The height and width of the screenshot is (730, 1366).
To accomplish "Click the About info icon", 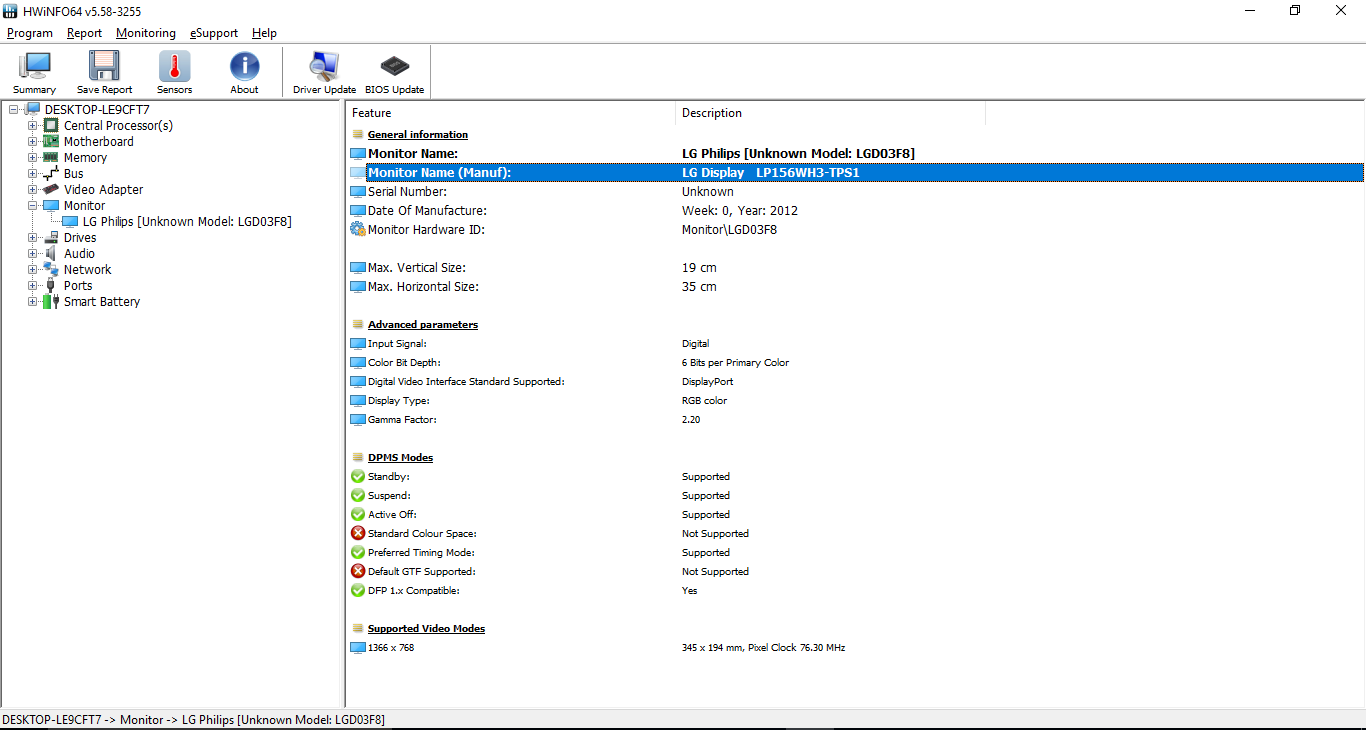I will click(x=244, y=67).
